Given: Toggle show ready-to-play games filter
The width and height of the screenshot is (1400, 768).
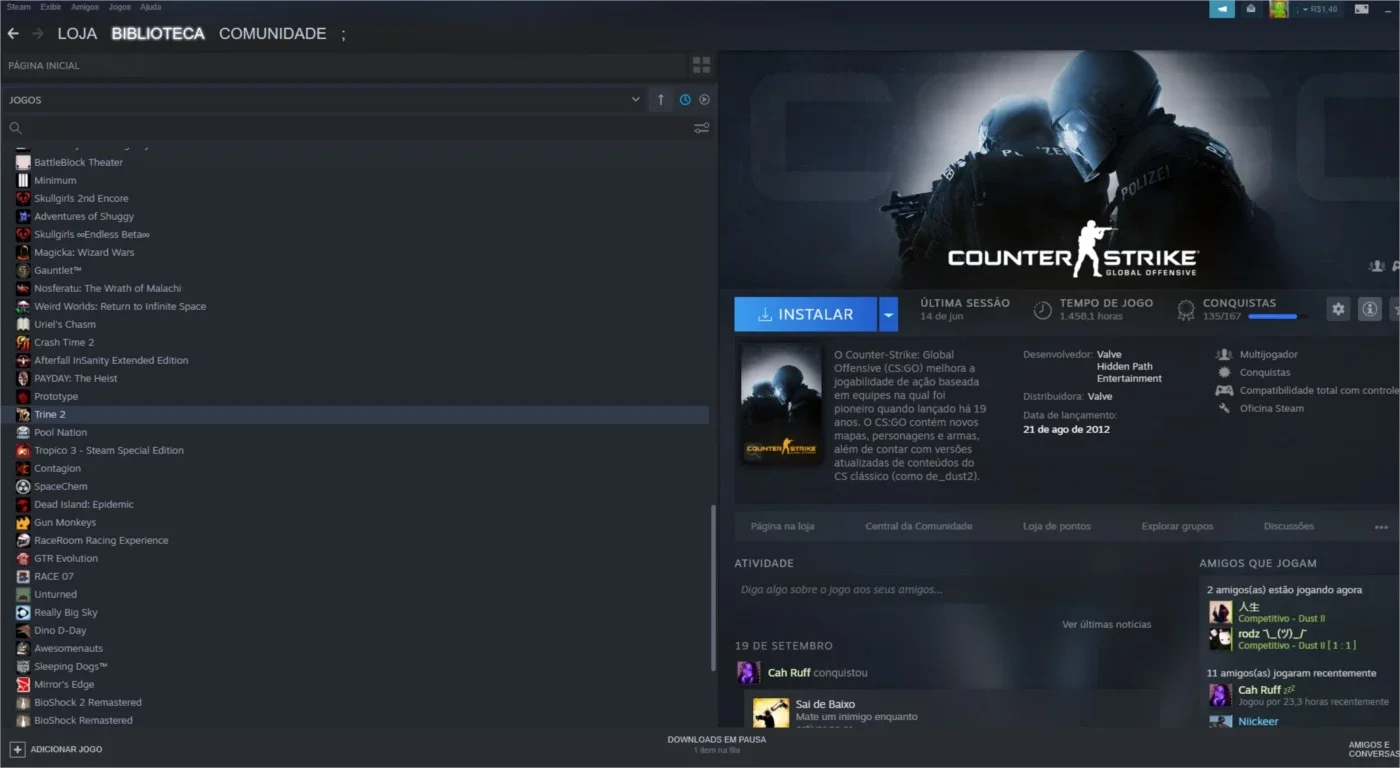Looking at the screenshot, I should tap(704, 100).
